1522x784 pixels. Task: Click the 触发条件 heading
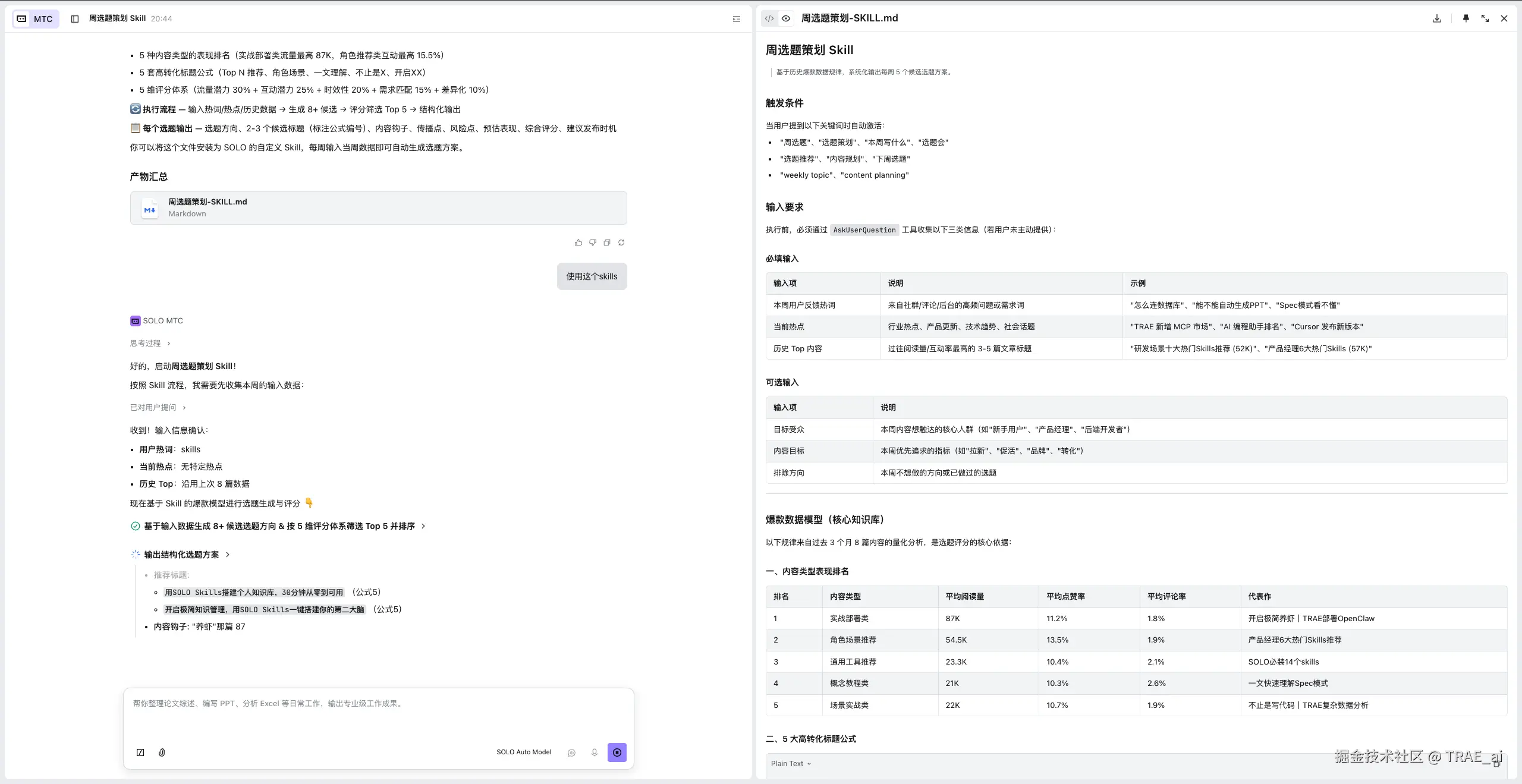pos(784,103)
